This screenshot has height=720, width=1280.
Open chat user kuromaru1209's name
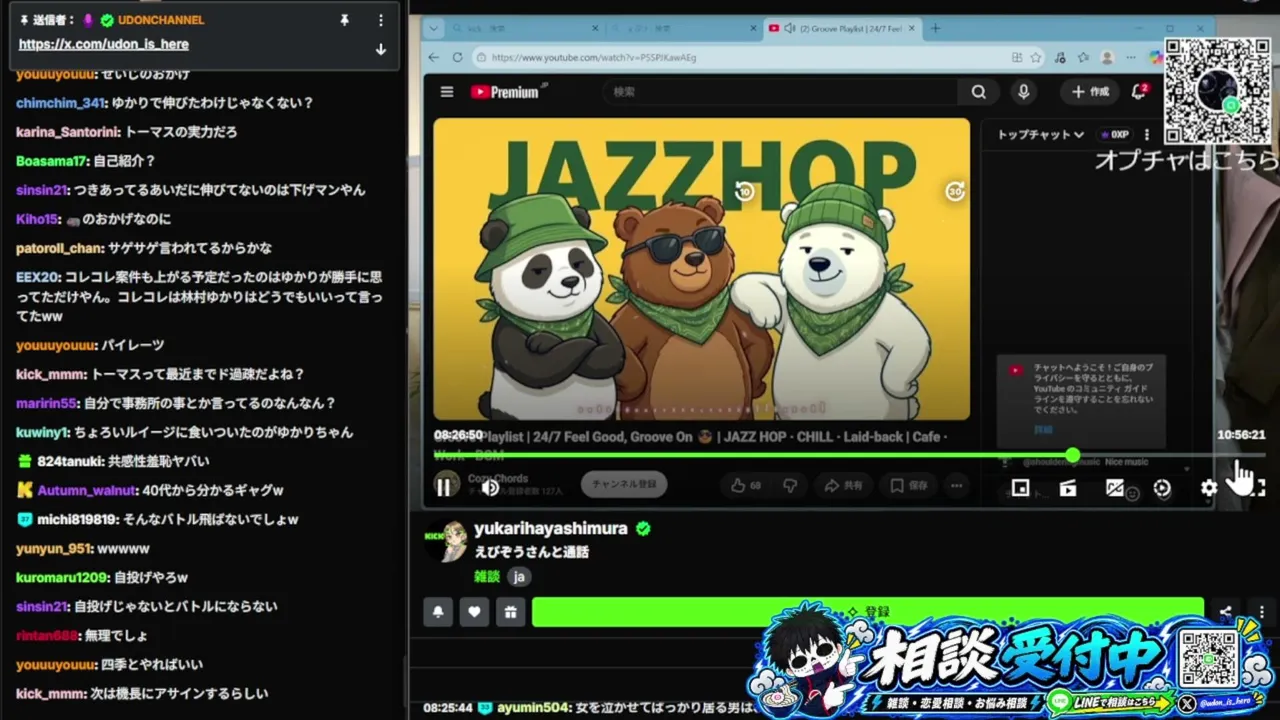pos(61,577)
